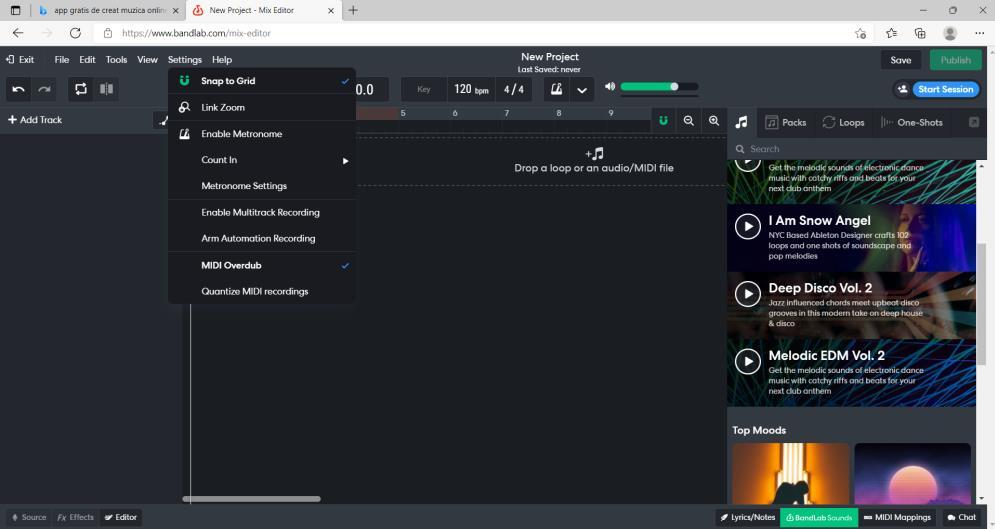Play the lower Melodic EDM Vol. 2 pack

click(748, 361)
